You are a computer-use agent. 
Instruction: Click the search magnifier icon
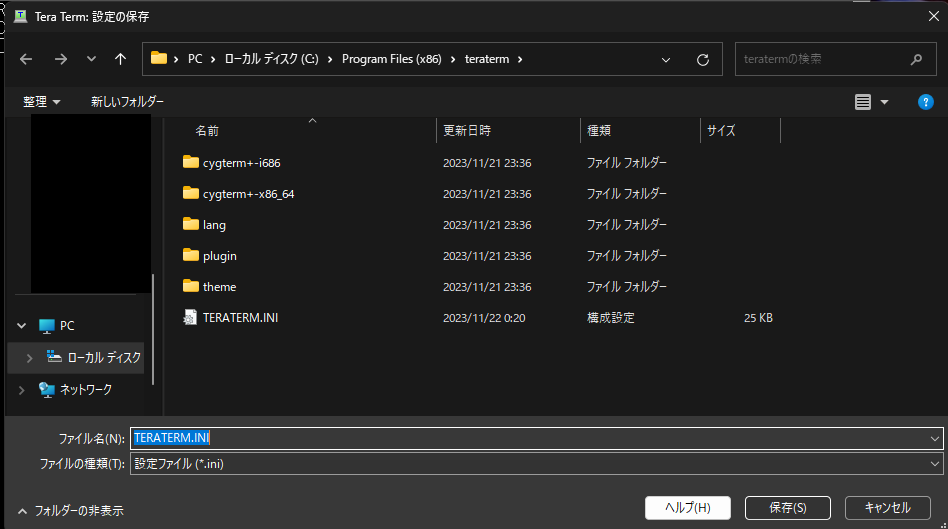click(x=917, y=59)
